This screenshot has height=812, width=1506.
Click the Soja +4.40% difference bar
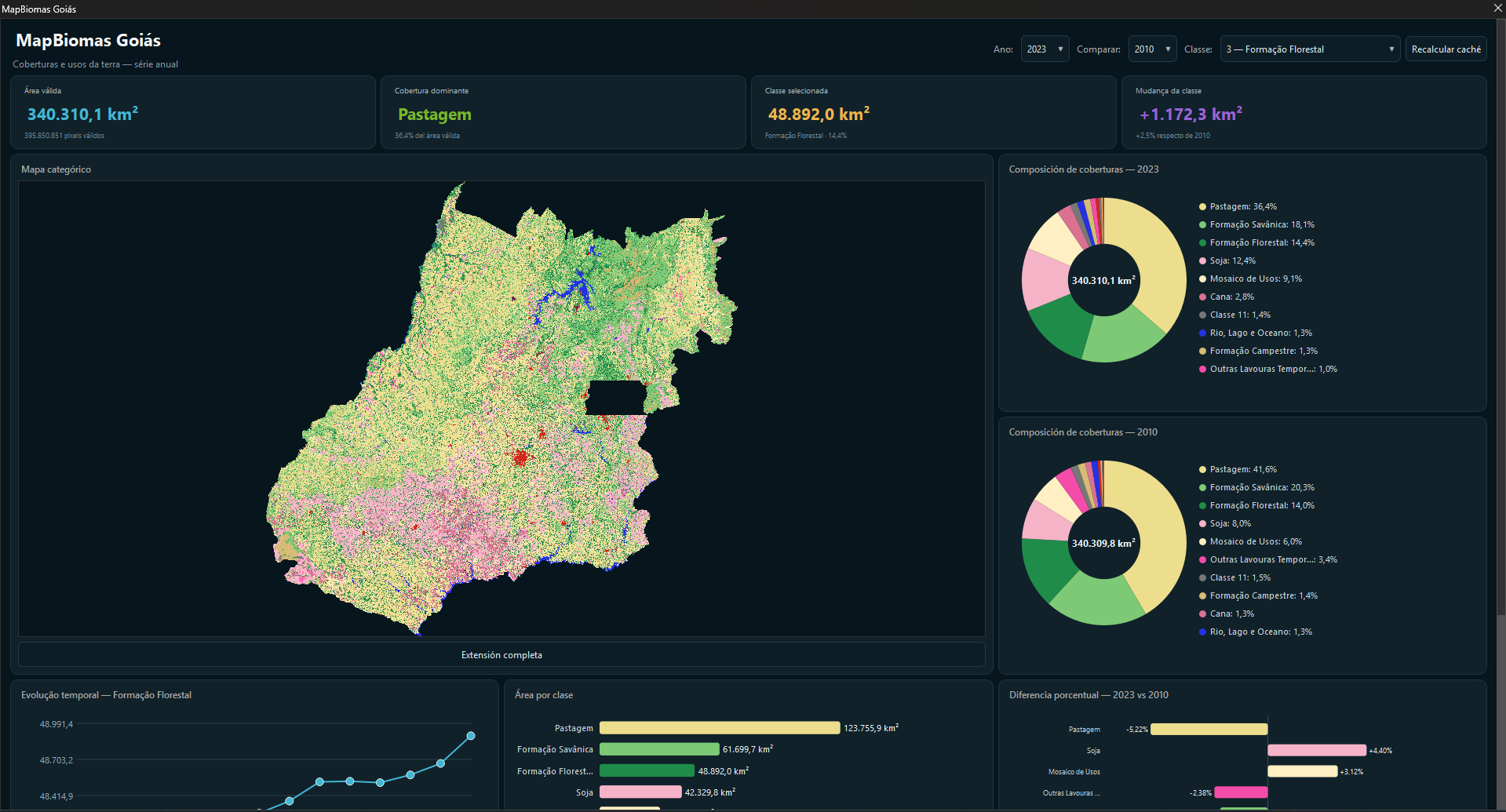pos(1317,750)
